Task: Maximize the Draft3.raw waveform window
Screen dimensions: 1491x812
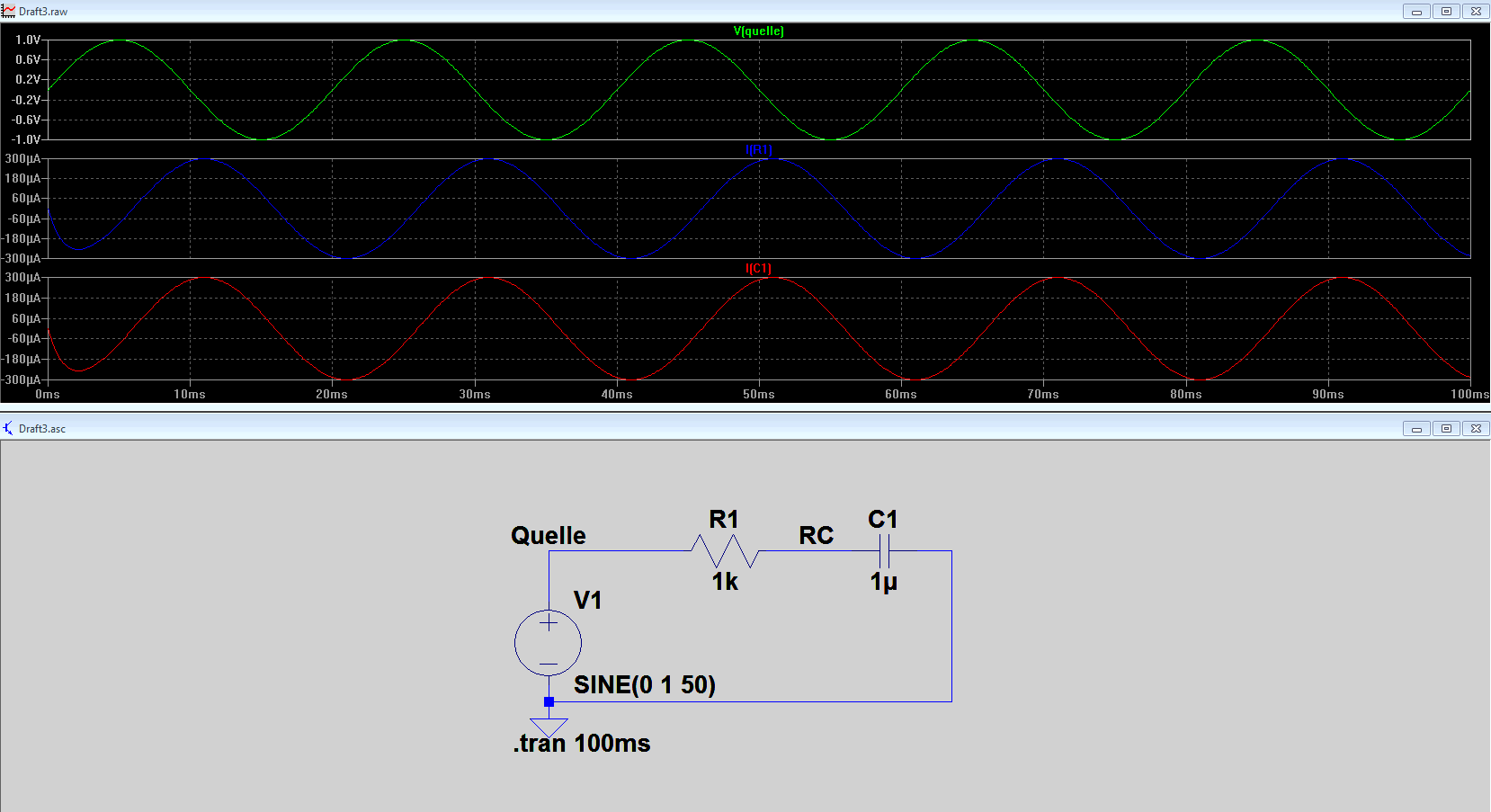Action: point(1446,12)
